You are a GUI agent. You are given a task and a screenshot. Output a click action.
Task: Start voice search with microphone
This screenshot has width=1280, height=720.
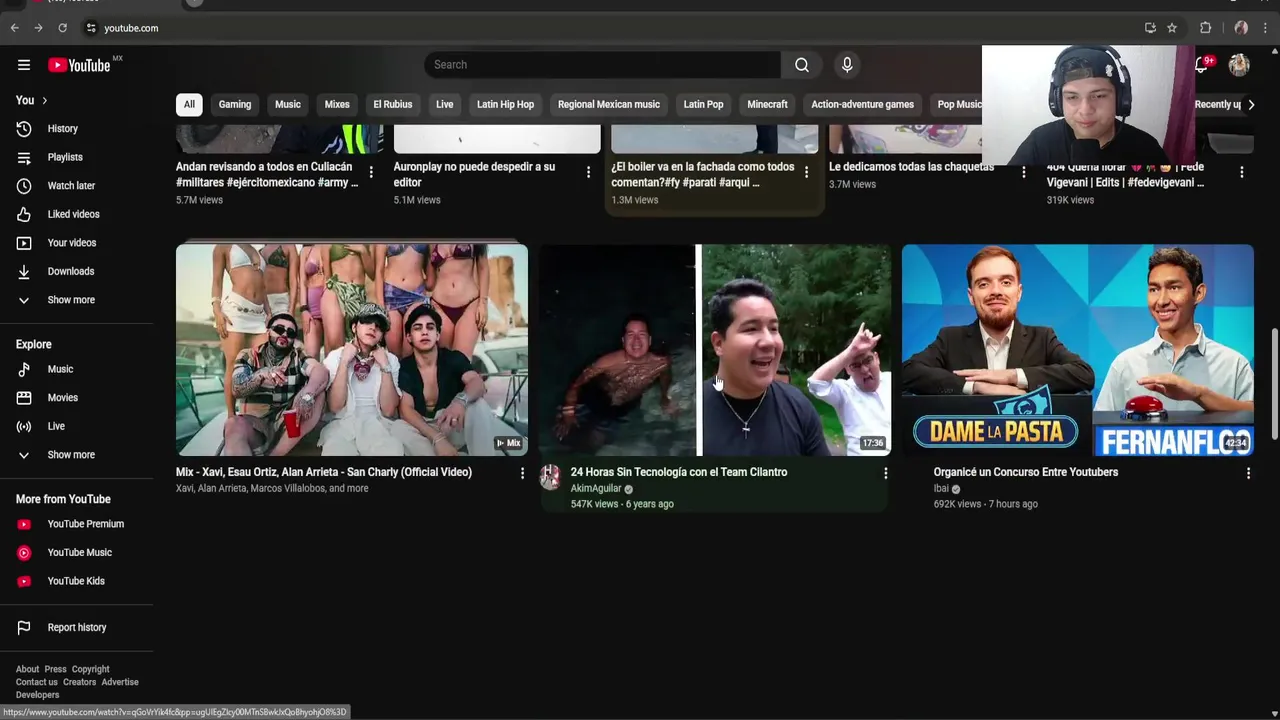[847, 65]
